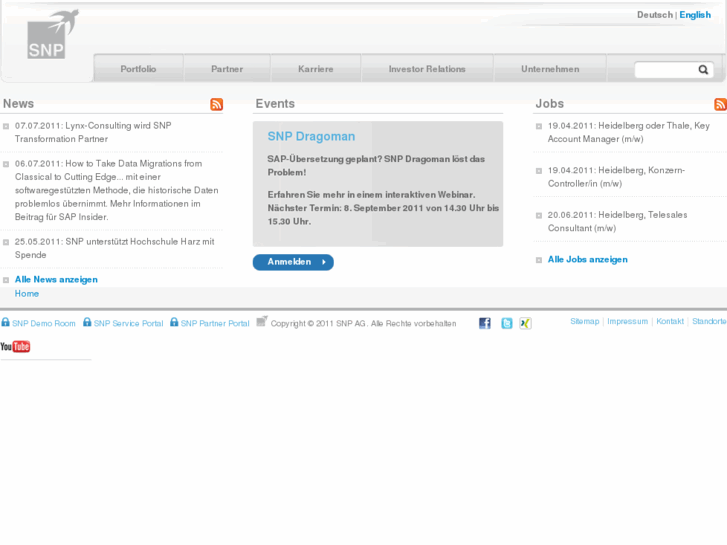Switch language to Deutsch
Viewport: 727px width, 545px height.
[x=655, y=15]
